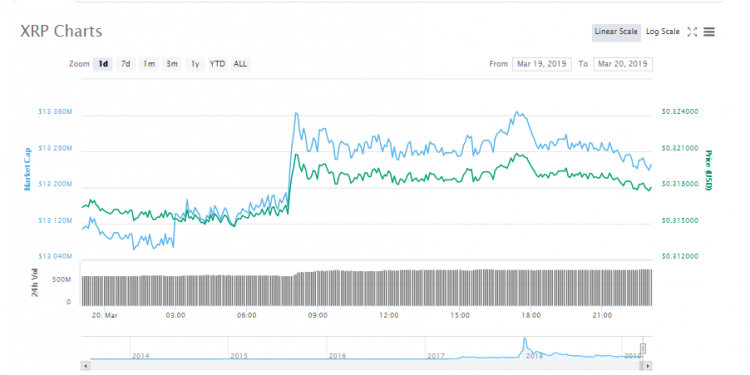Screen dimensions: 750x375
Task: Select 1y zoom range
Action: click(195, 64)
